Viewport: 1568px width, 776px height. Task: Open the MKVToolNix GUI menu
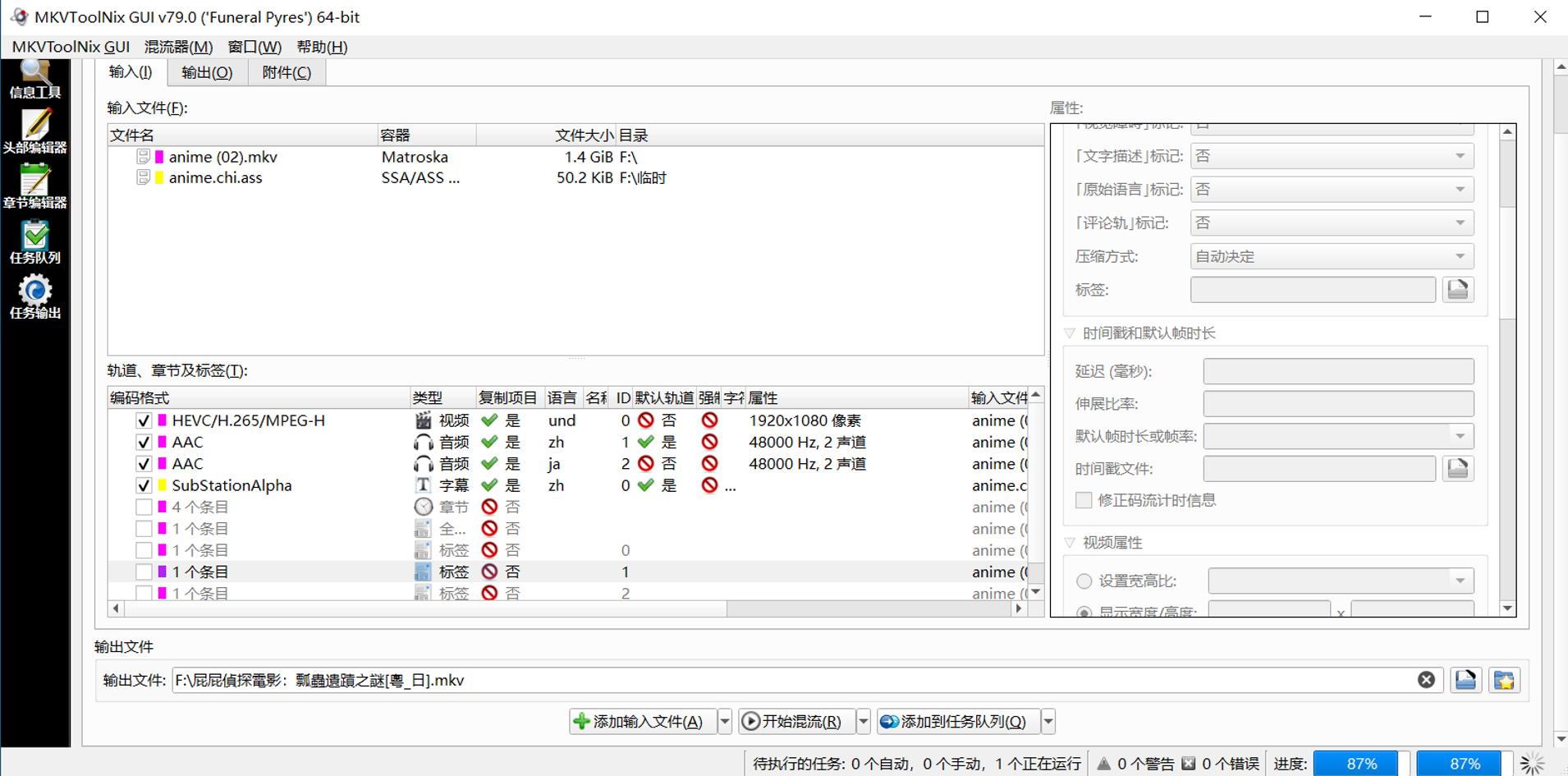point(71,47)
